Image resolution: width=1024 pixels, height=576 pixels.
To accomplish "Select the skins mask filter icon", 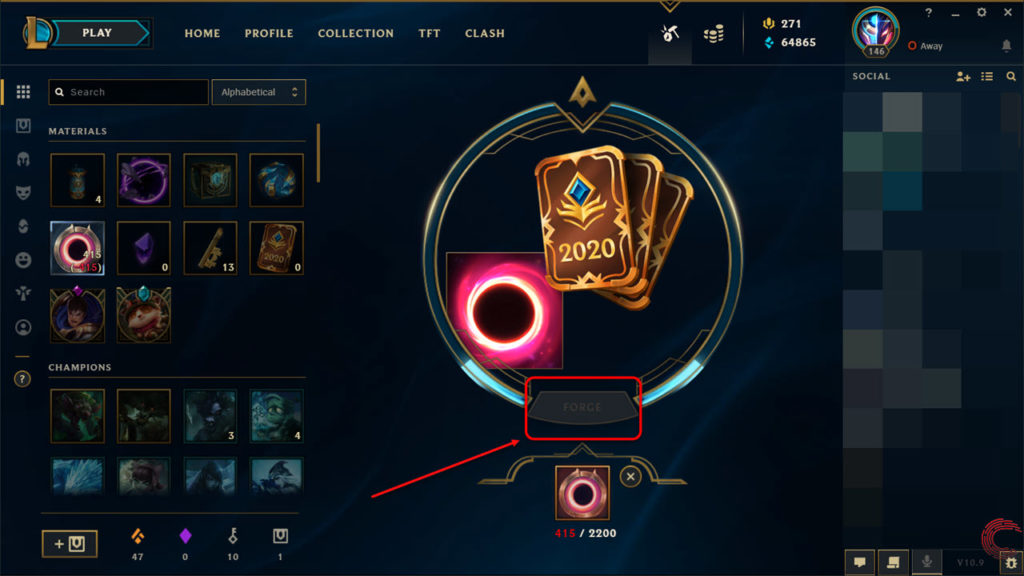I will (23, 193).
